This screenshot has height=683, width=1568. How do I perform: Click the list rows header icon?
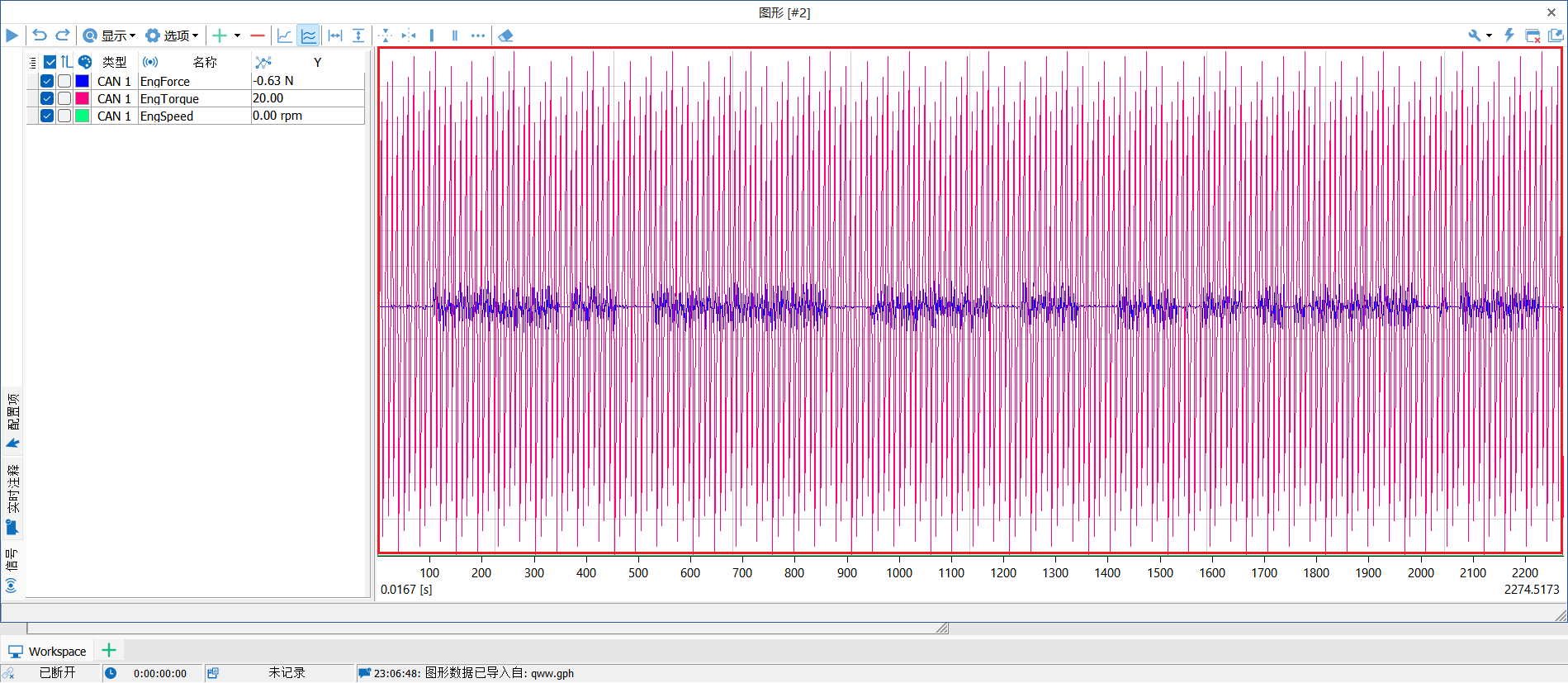click(x=33, y=63)
